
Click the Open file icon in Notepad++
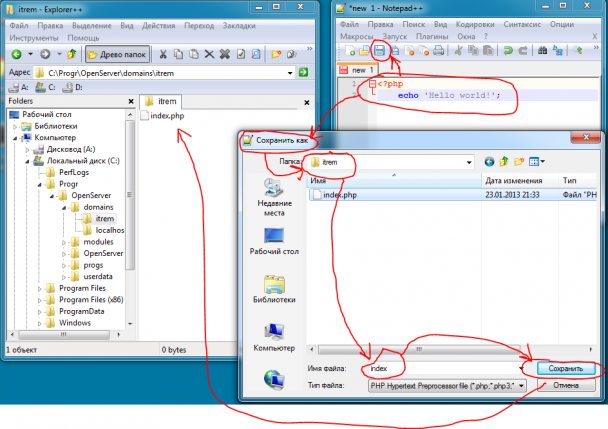[364, 50]
